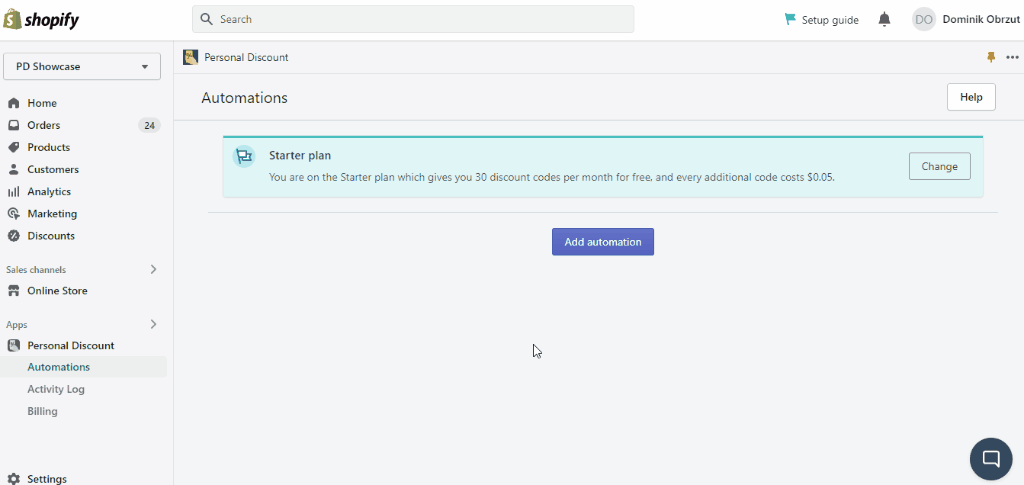1024x485 pixels.
Task: Click the Analytics bar chart icon
Action: (x=13, y=192)
